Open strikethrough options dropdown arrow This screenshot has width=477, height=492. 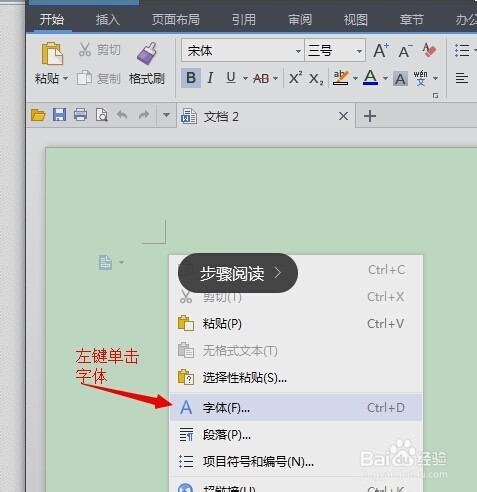click(x=275, y=79)
